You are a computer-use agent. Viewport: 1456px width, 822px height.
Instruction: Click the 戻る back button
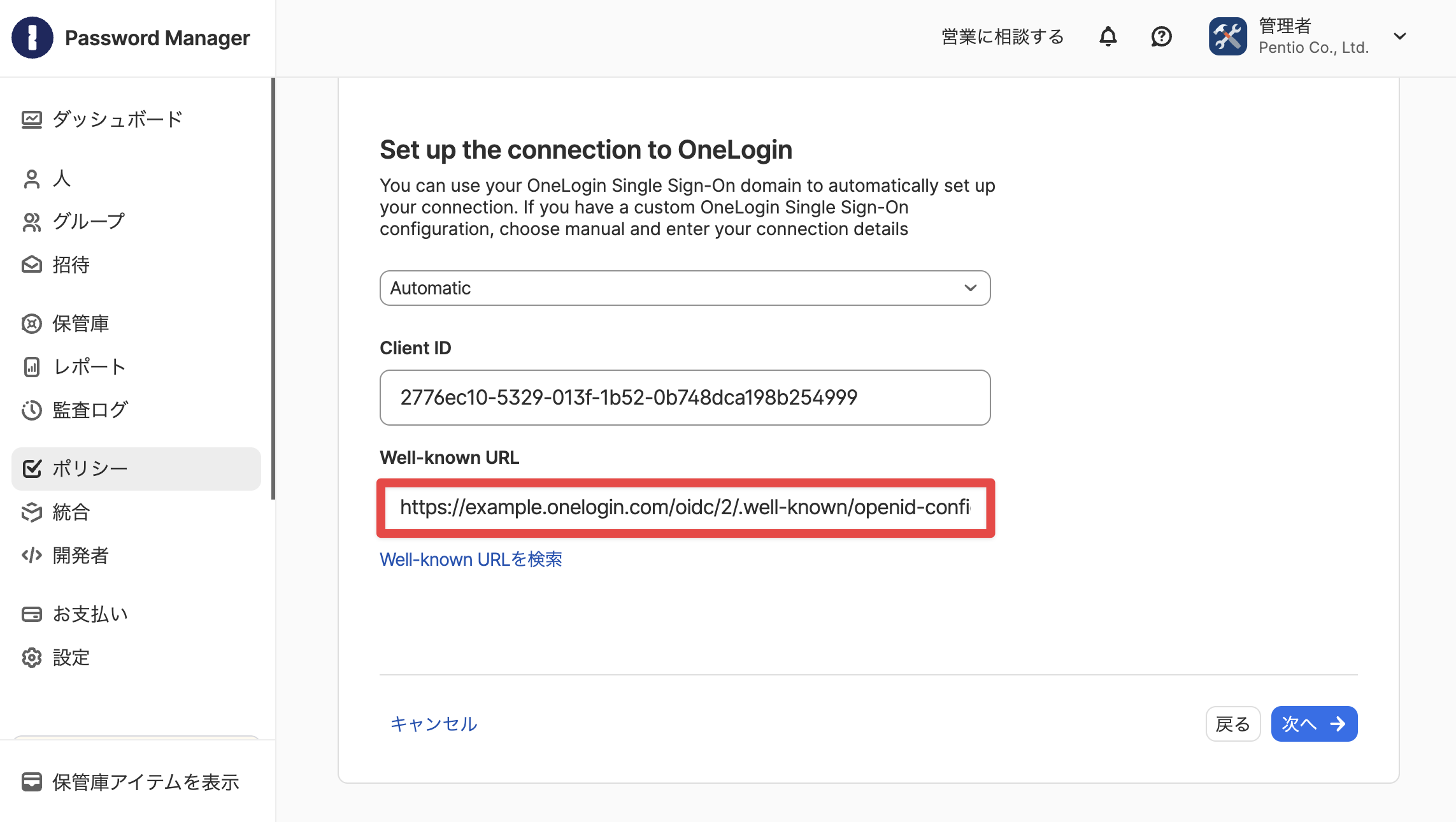[1232, 724]
